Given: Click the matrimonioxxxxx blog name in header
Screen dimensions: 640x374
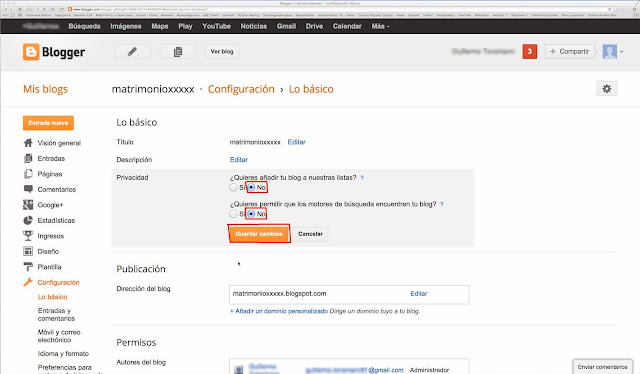Looking at the screenshot, I should 153,89.
